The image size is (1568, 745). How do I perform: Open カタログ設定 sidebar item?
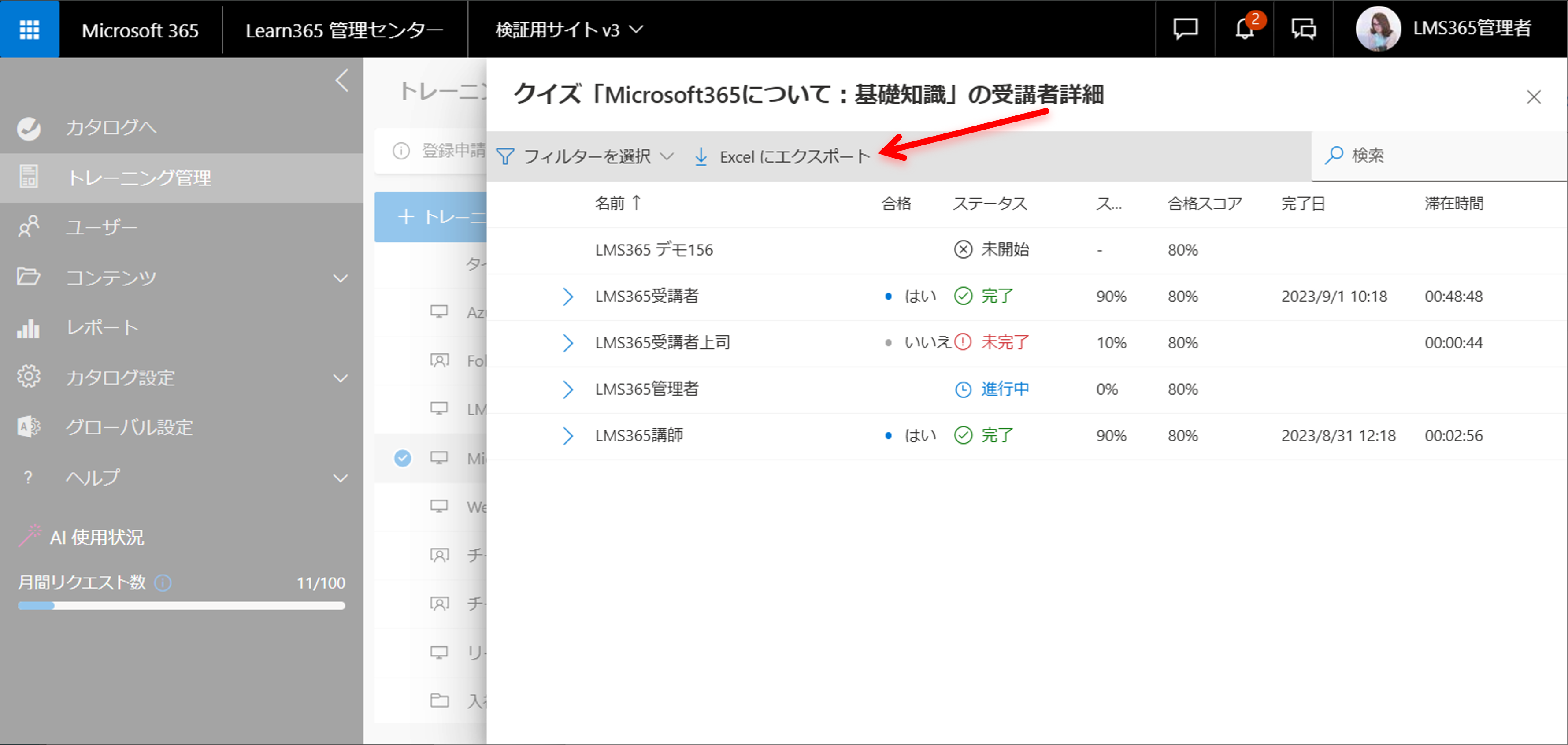pyautogui.click(x=121, y=378)
